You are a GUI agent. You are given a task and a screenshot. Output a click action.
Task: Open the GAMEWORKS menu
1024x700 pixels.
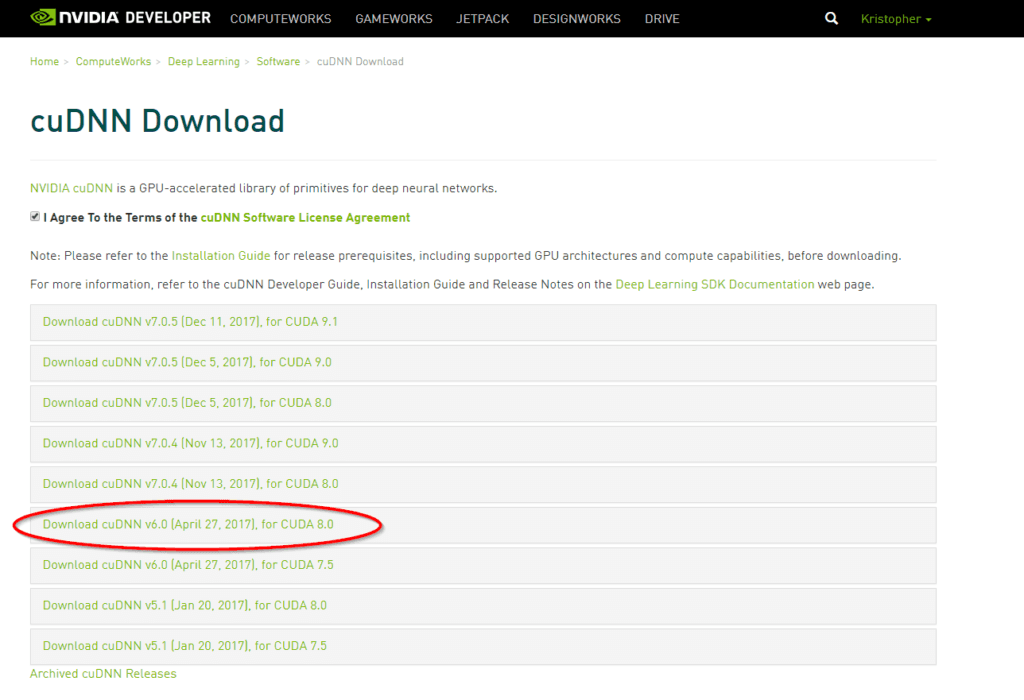[394, 19]
